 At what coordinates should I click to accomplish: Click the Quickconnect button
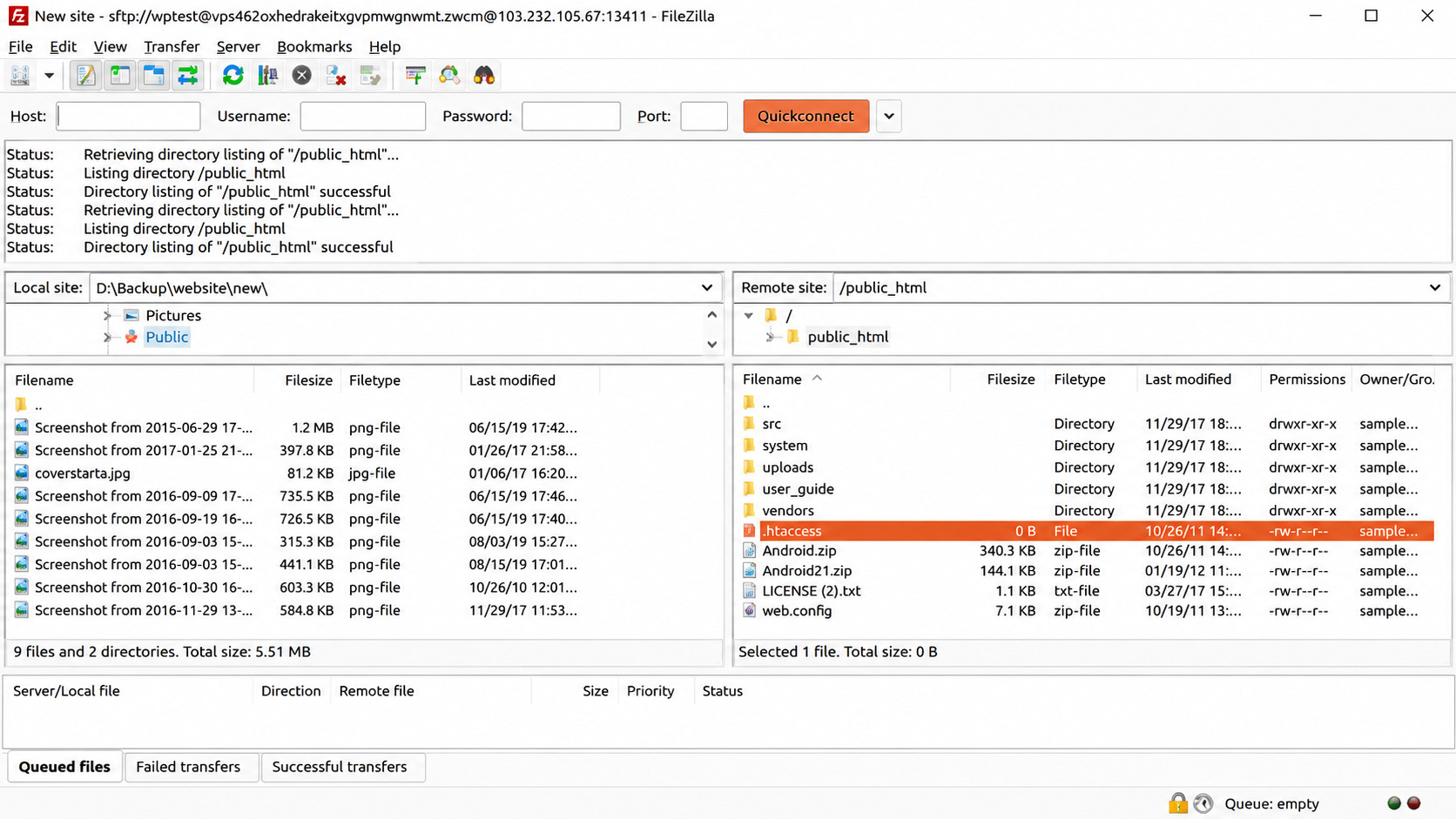click(806, 116)
